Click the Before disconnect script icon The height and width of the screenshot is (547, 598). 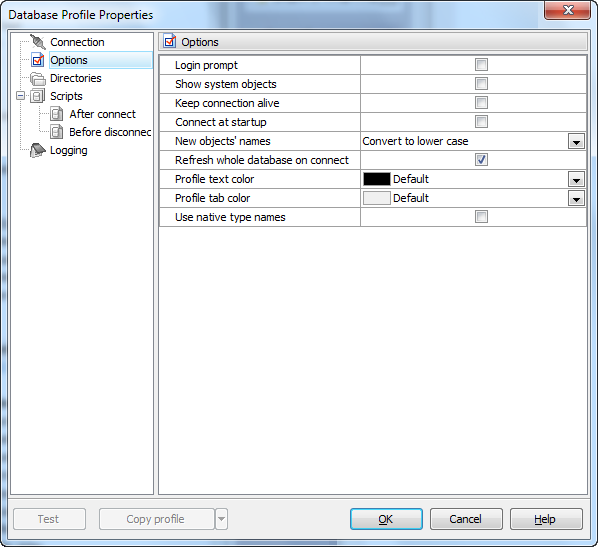[x=56, y=132]
